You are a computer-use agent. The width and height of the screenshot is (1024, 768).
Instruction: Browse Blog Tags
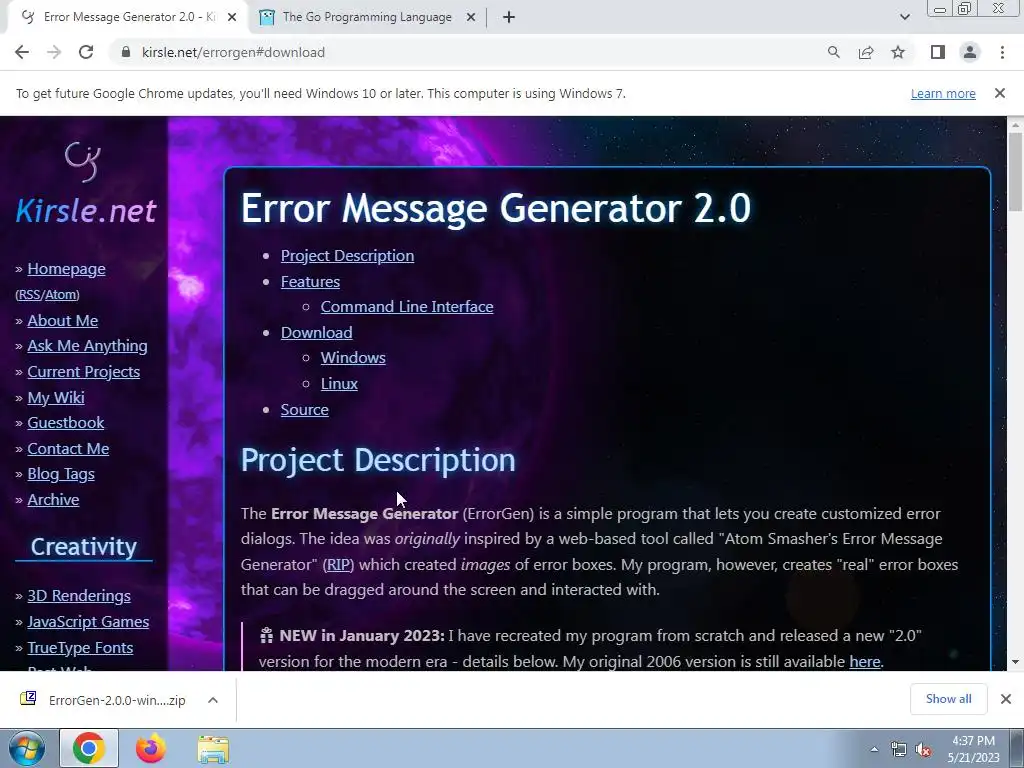click(x=61, y=473)
